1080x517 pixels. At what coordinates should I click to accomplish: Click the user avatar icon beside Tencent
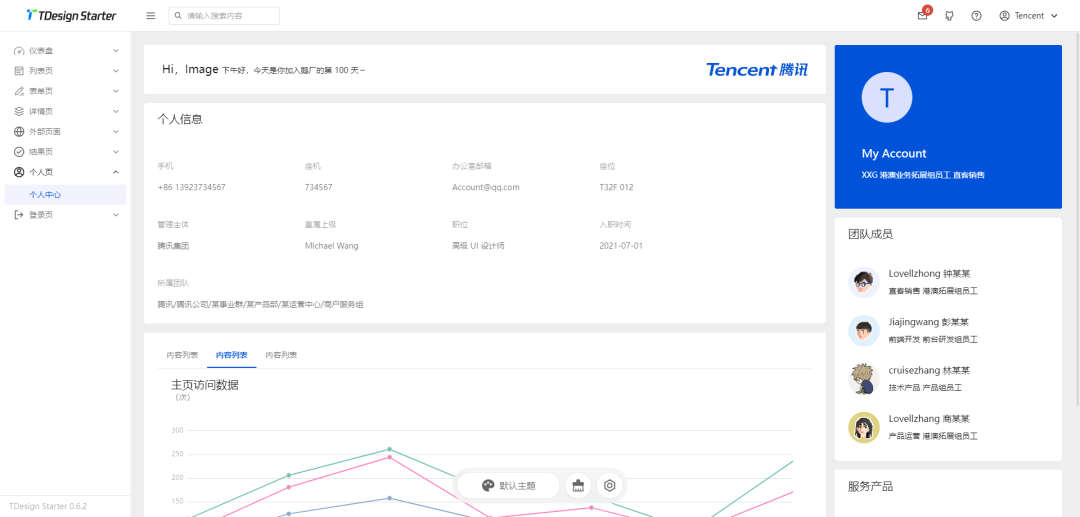coord(1004,16)
